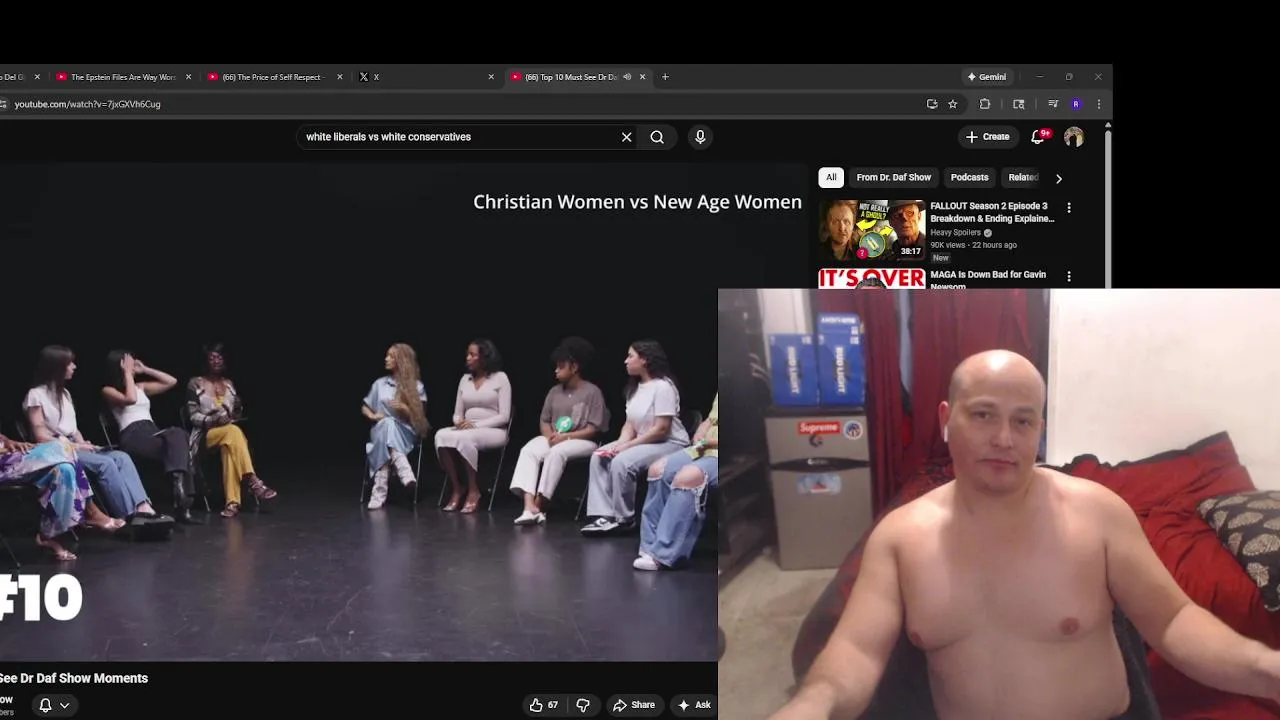This screenshot has height=720, width=1280.
Task: Click the Ask AI button
Action: [694, 705]
